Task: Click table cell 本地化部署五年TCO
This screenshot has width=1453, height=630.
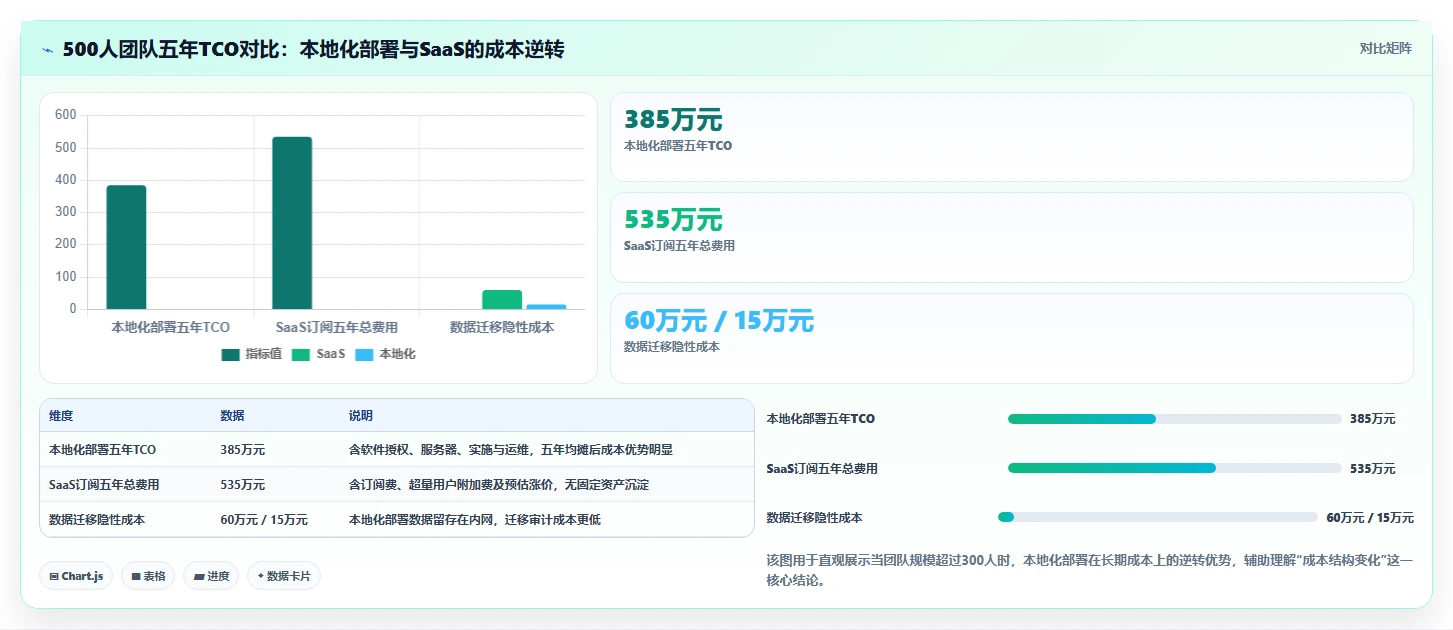Action: point(102,450)
